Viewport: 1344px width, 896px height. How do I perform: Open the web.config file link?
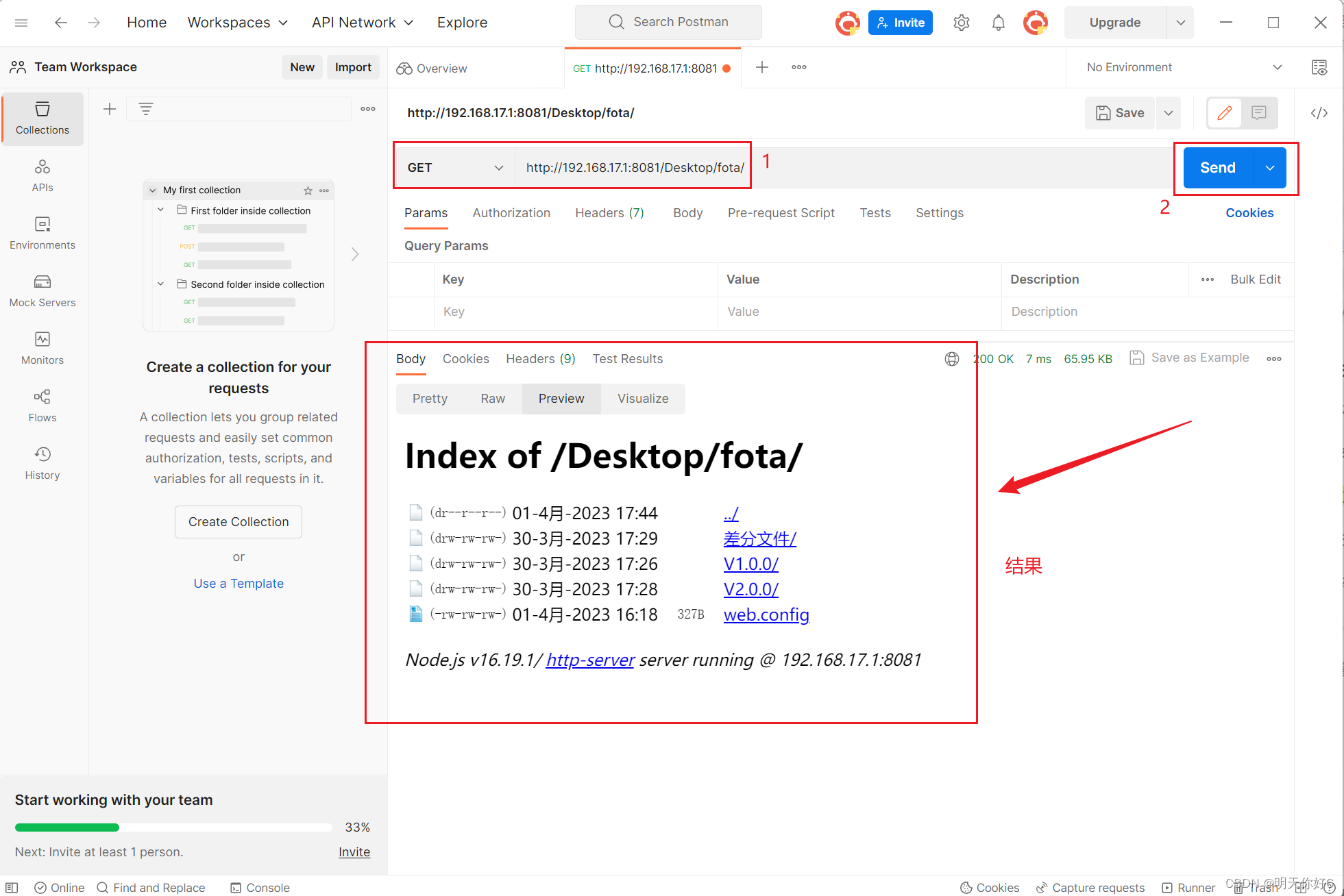click(766, 614)
